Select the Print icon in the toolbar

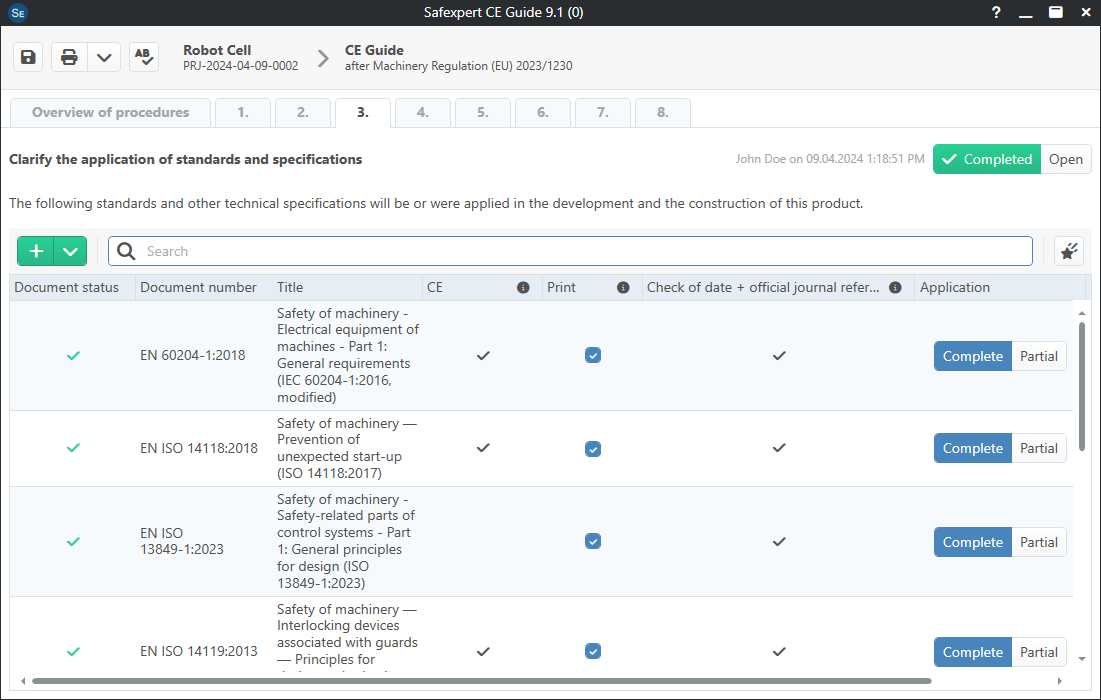(x=68, y=57)
